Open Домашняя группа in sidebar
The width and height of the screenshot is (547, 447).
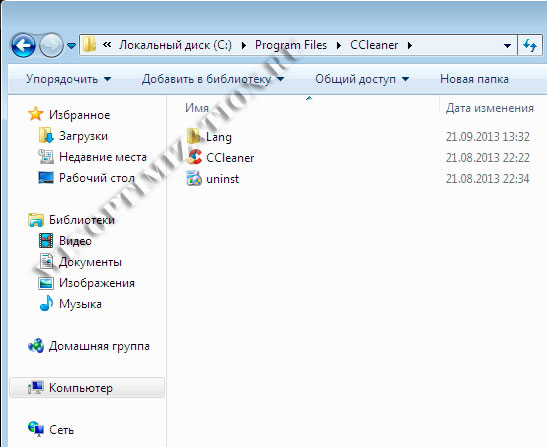(x=99, y=347)
